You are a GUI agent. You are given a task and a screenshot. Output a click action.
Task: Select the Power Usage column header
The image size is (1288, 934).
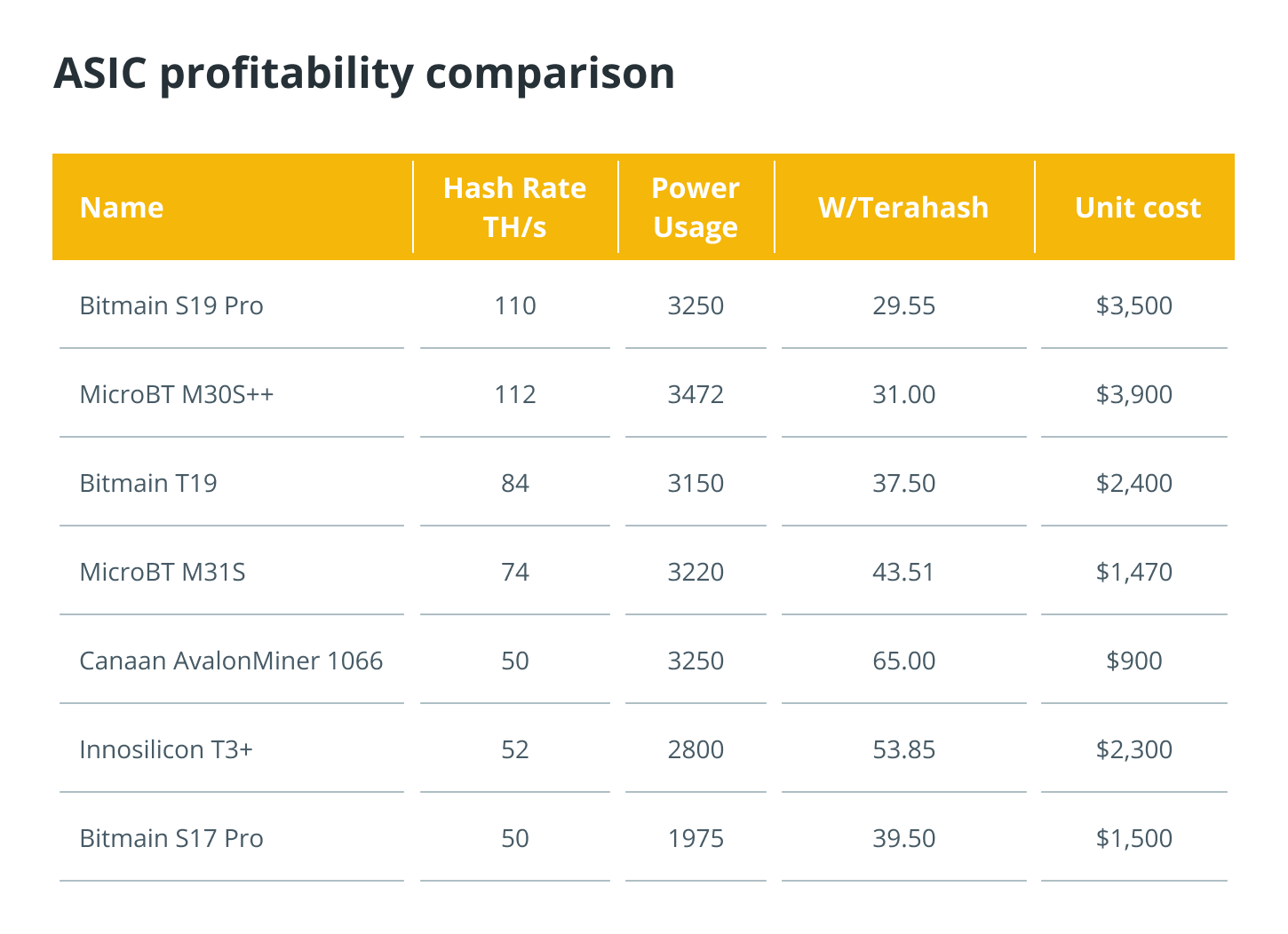click(x=696, y=208)
